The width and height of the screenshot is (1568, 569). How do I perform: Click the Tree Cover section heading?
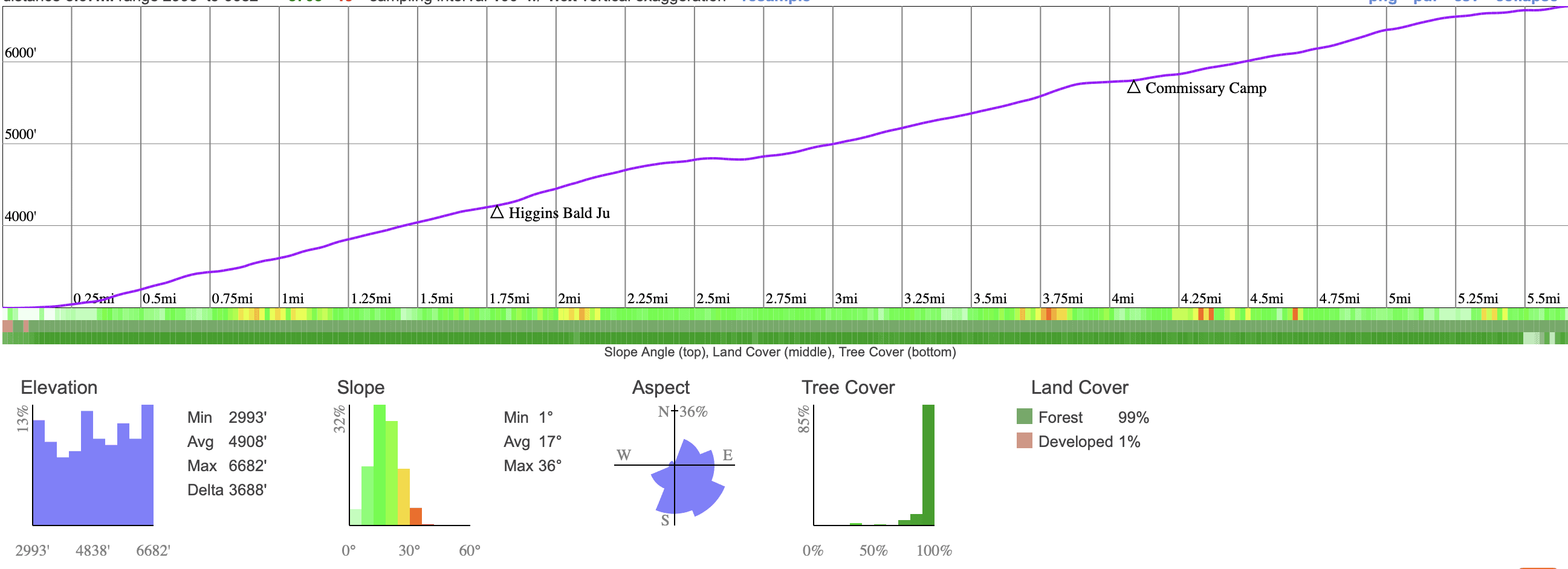pos(847,388)
